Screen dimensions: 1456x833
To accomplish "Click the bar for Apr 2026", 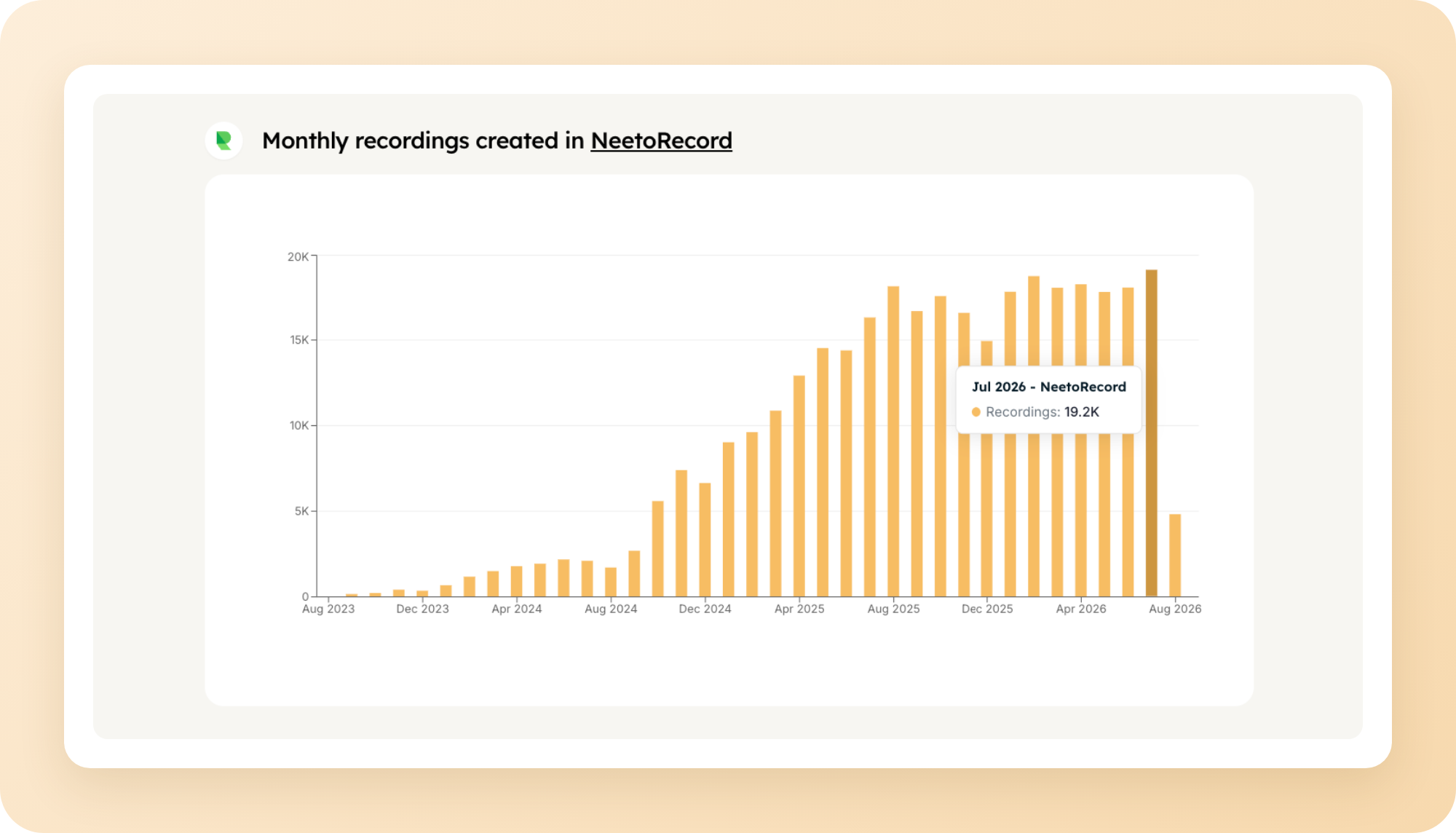I will tap(1080, 441).
